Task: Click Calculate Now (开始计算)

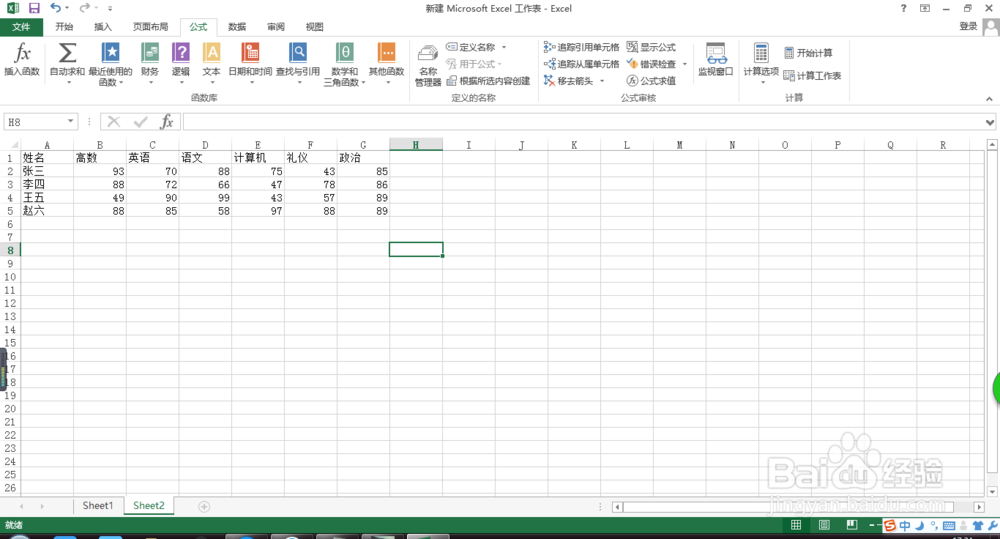Action: tap(808, 53)
